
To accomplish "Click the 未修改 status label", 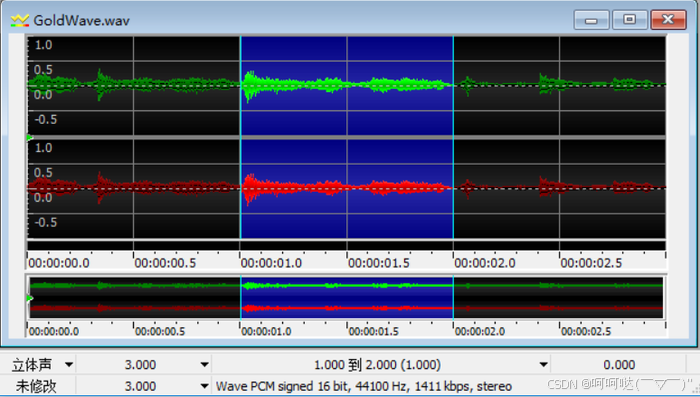I will [x=36, y=386].
